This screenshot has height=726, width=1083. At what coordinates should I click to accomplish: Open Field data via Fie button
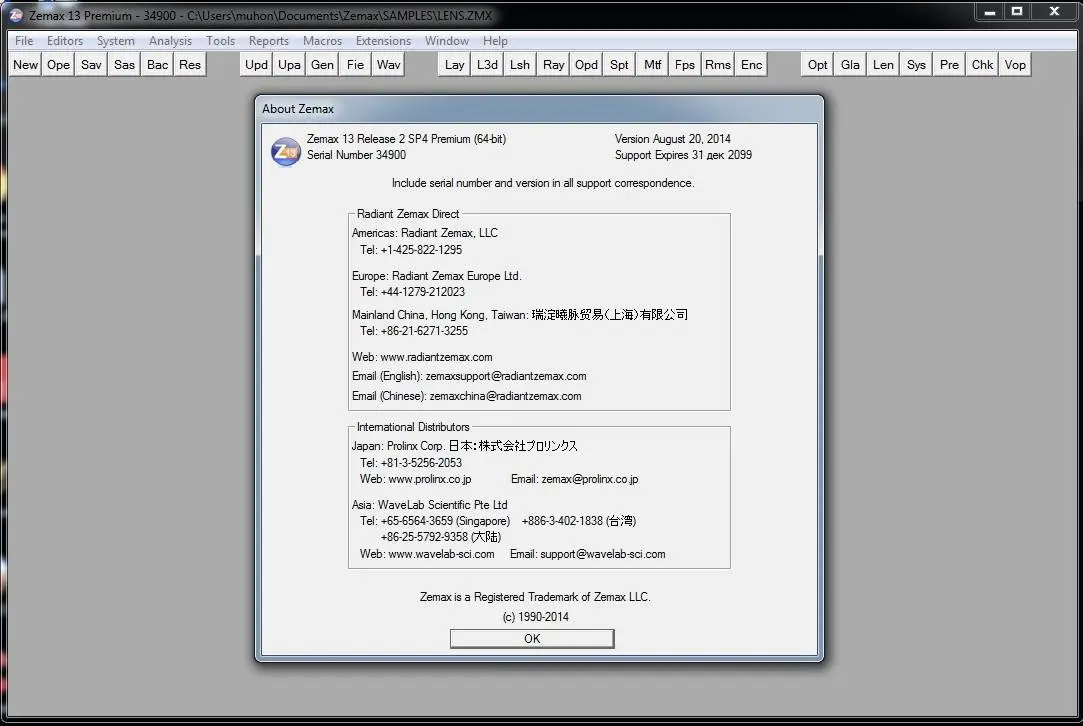point(356,65)
